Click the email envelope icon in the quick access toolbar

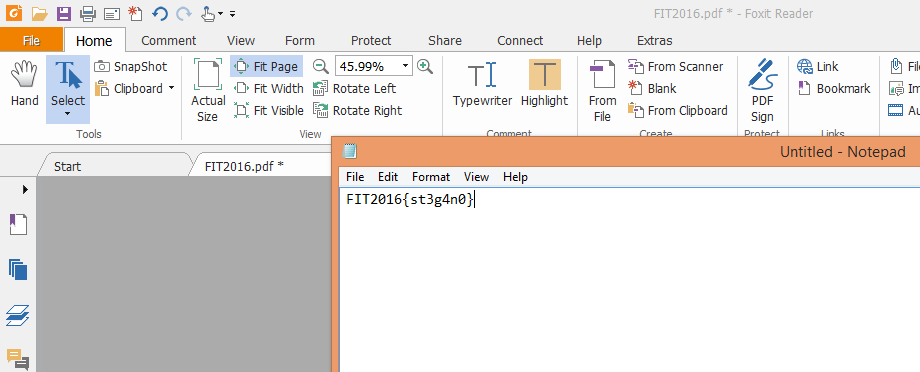tap(112, 13)
